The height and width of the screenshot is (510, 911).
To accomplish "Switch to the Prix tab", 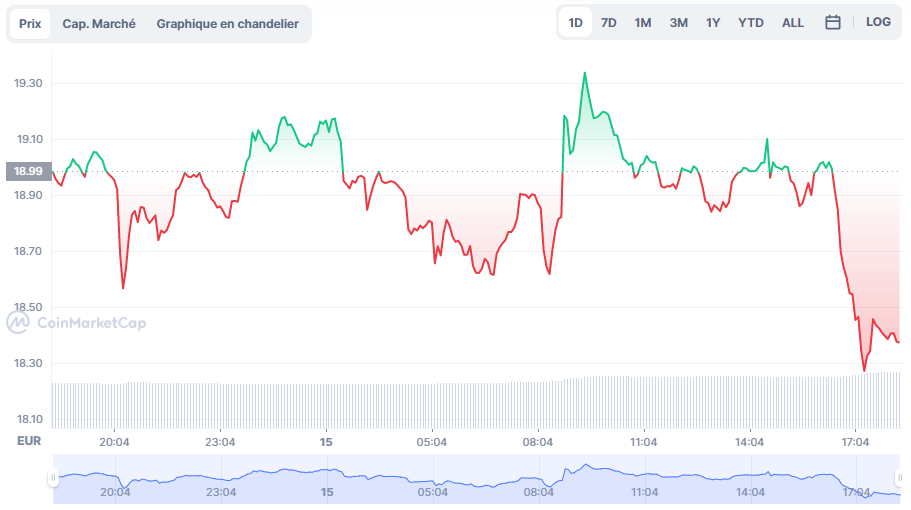I will pyautogui.click(x=30, y=24).
